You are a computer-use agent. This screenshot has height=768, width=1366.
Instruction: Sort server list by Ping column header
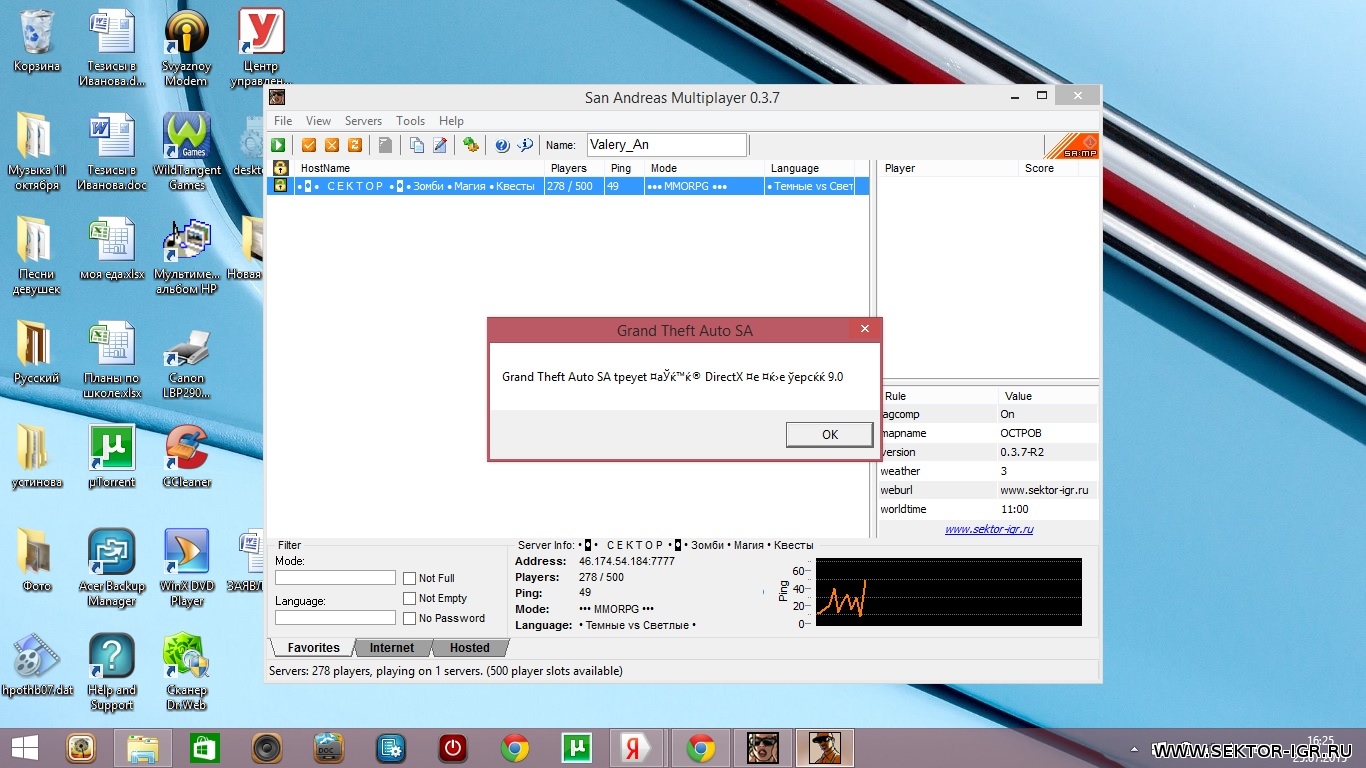(x=624, y=168)
